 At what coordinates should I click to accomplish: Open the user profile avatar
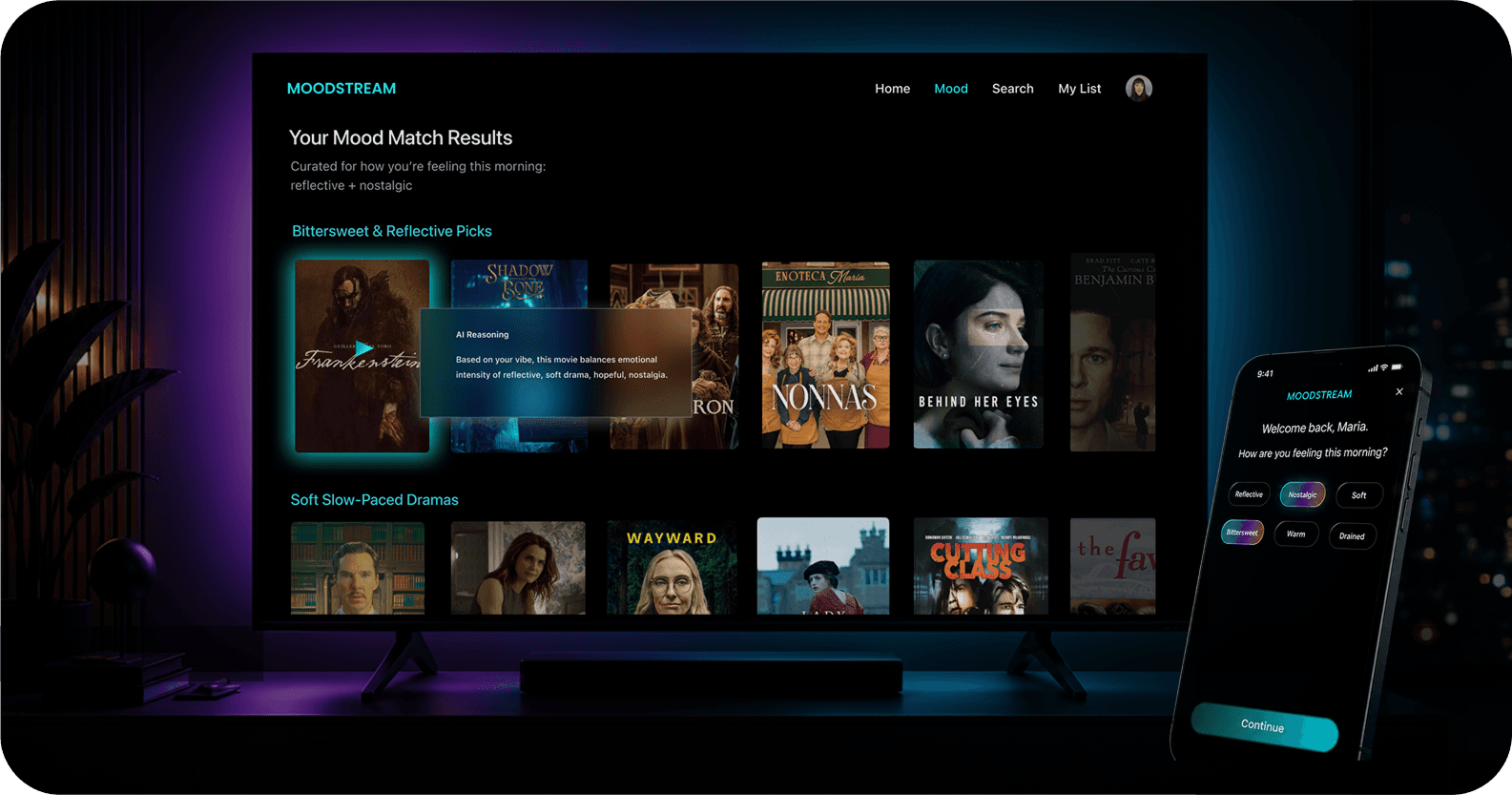1139,89
